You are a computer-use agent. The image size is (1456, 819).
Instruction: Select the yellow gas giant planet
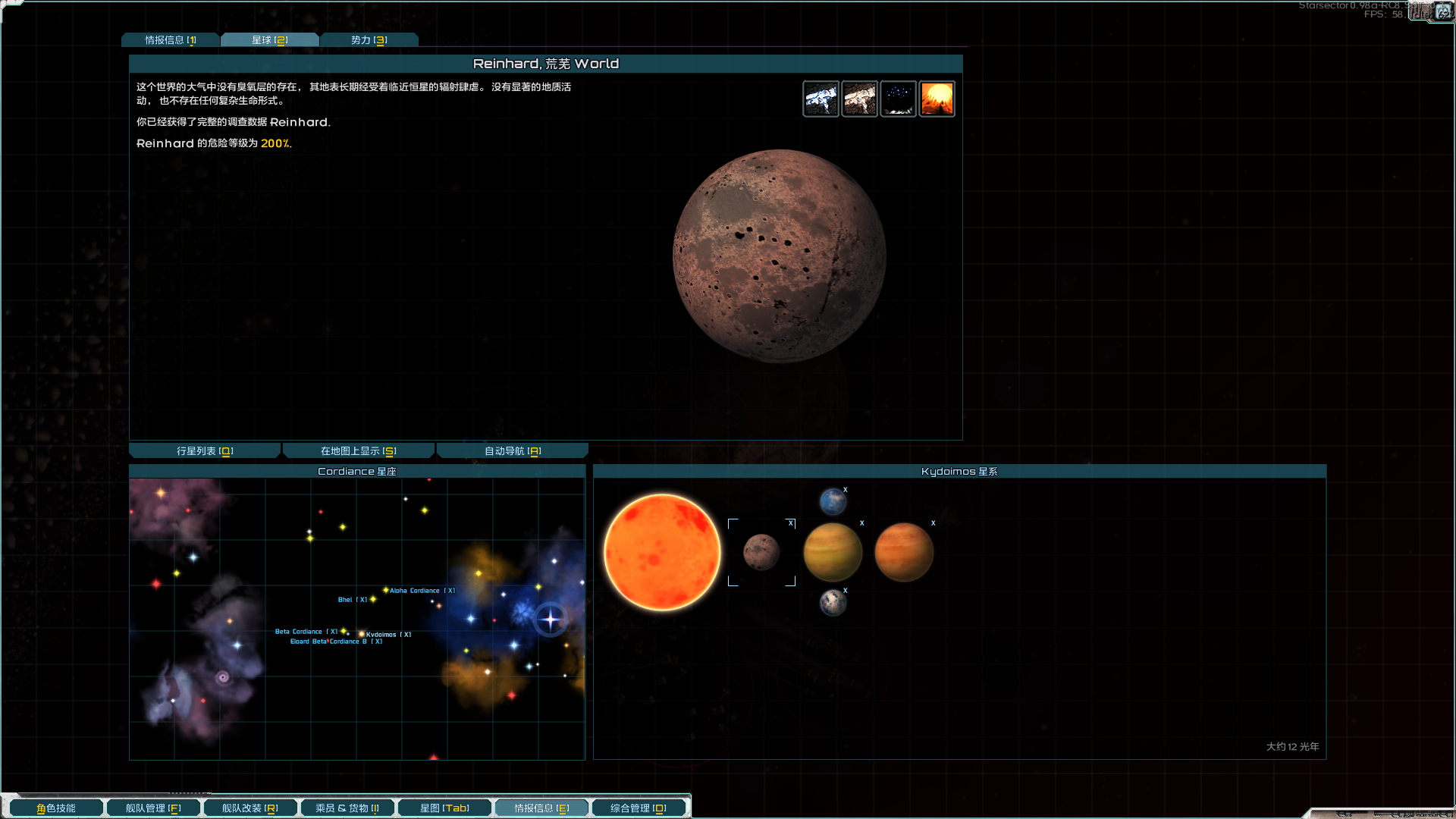tap(833, 552)
